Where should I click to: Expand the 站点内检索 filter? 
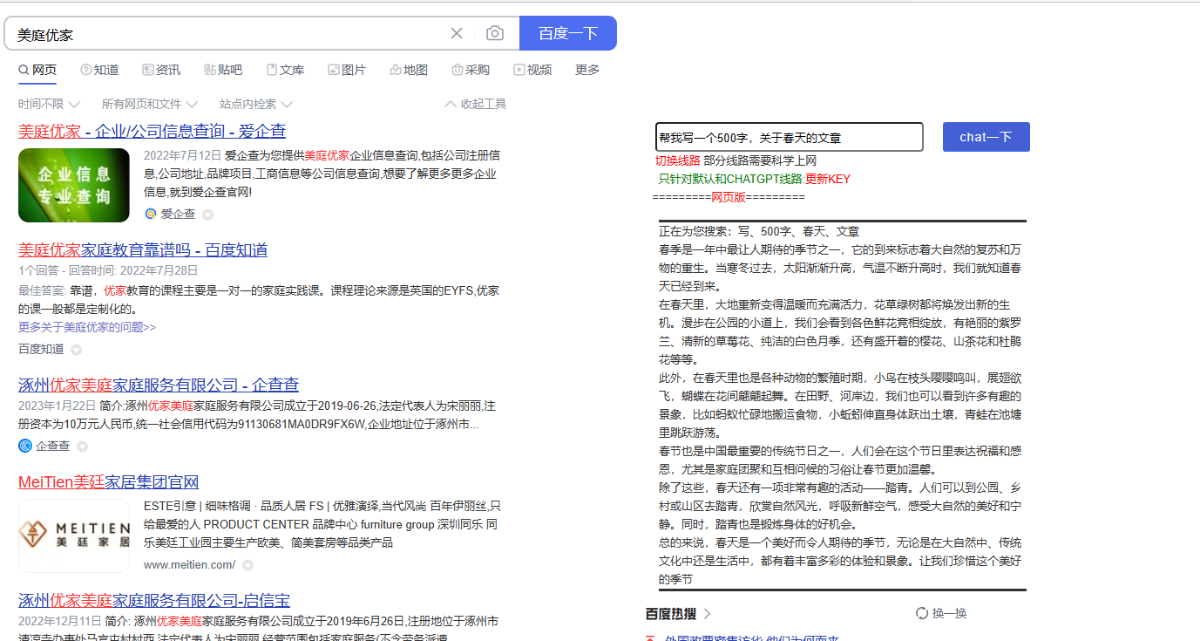(x=256, y=104)
